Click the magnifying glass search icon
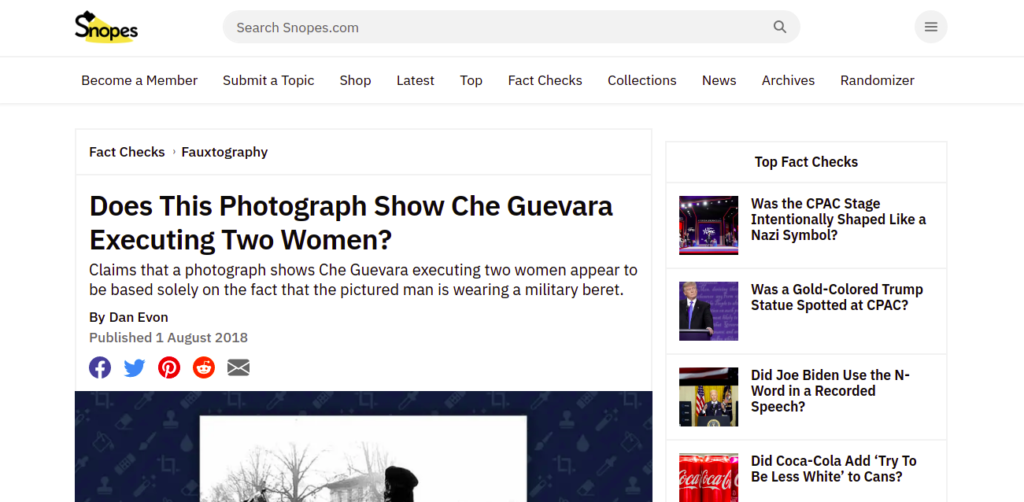Screen dimensions: 1024x502 780,27
